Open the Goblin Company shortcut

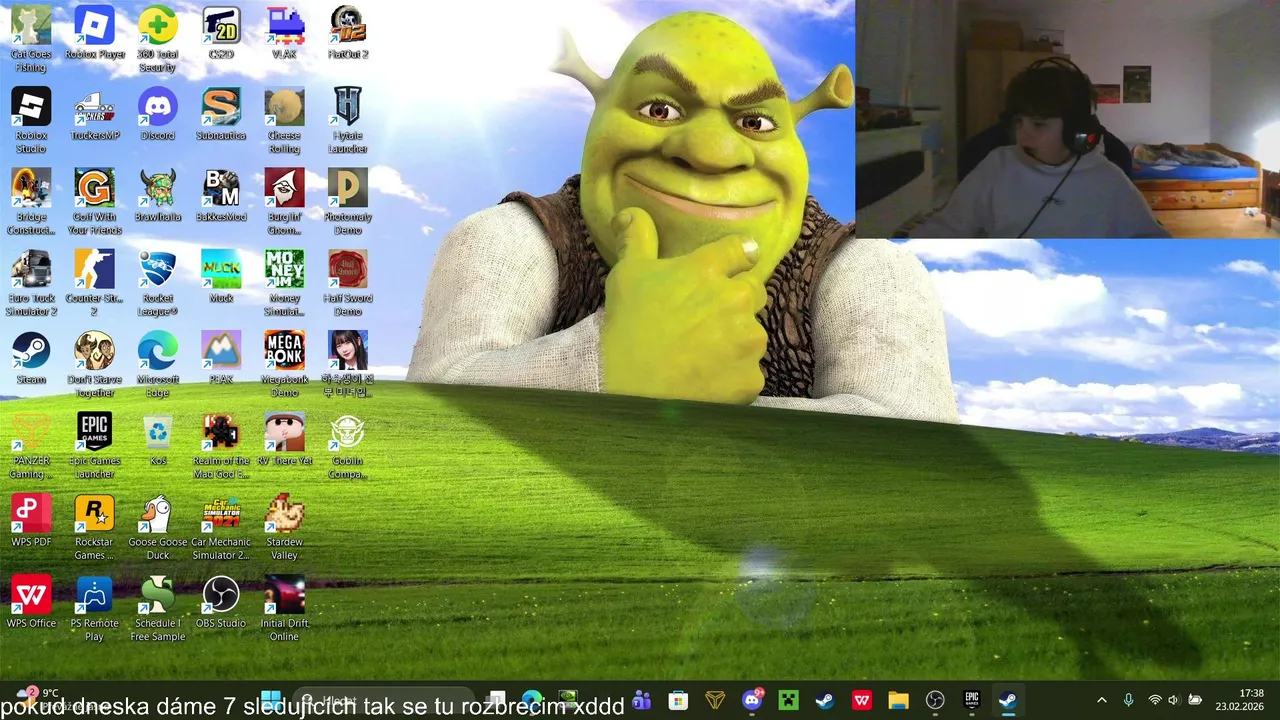coord(348,446)
